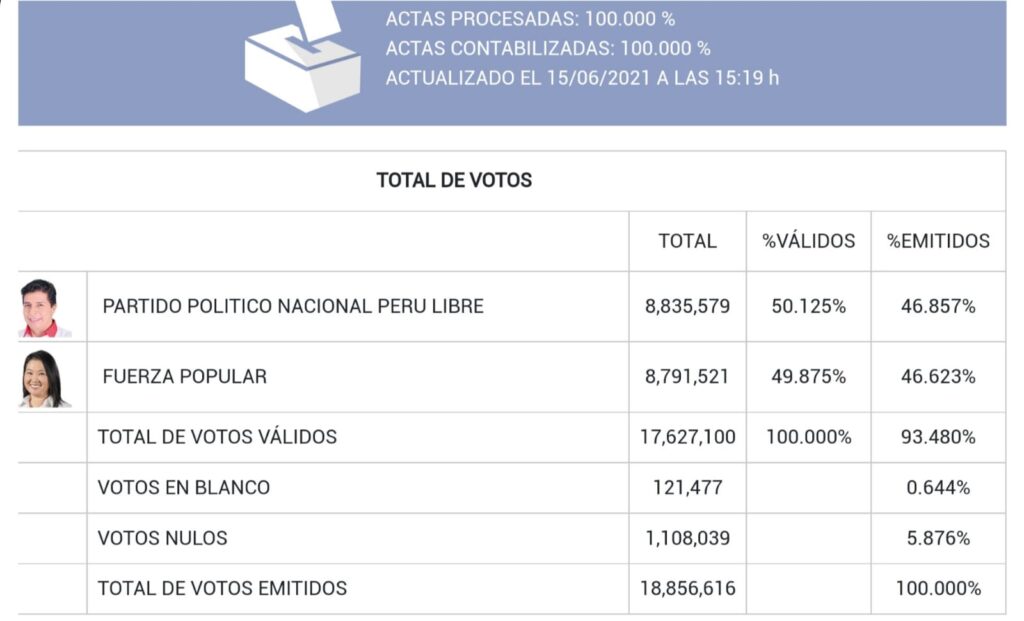Click the TOTAL DE VOTOS table title
The width and height of the screenshot is (1024, 621).
(454, 181)
